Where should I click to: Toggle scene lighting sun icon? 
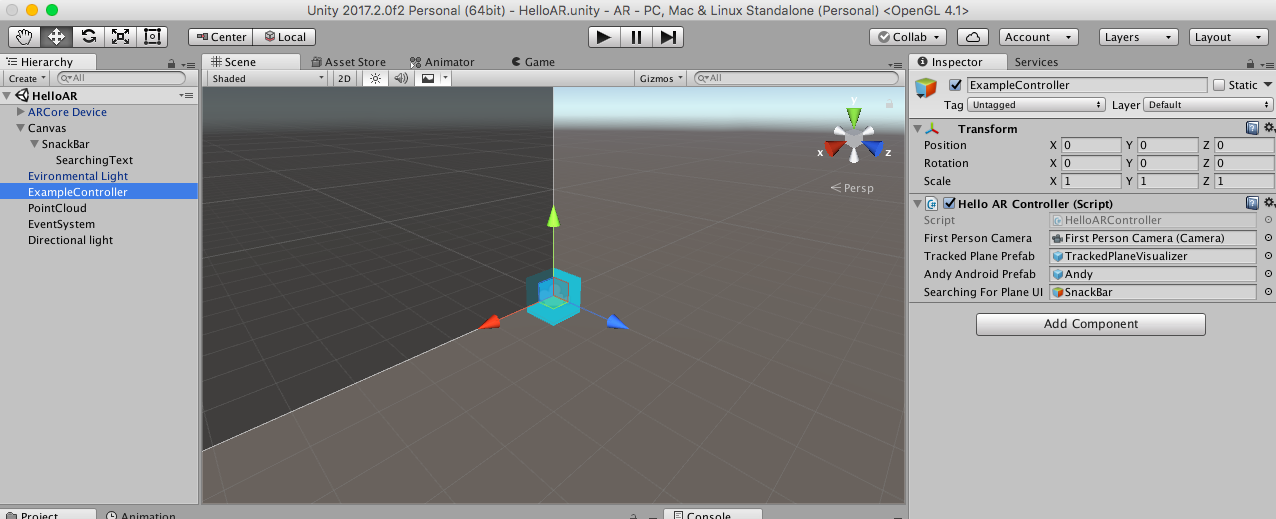coord(375,78)
